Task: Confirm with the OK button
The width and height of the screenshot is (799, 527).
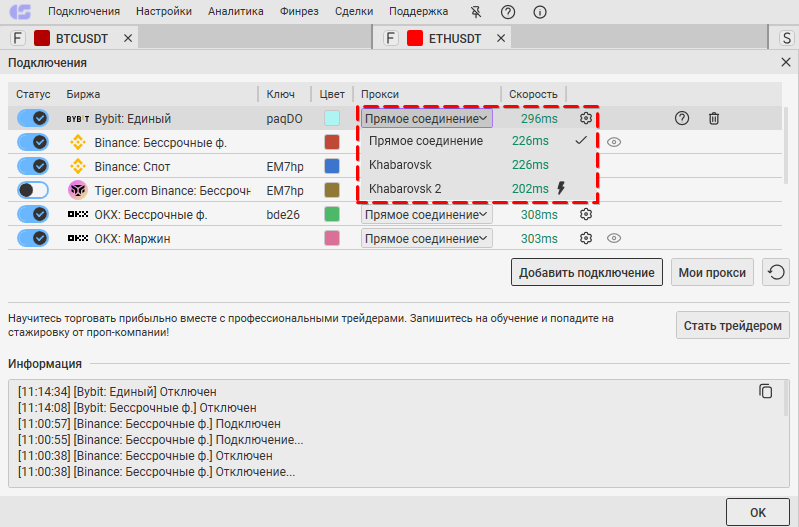Action: pyautogui.click(x=758, y=512)
